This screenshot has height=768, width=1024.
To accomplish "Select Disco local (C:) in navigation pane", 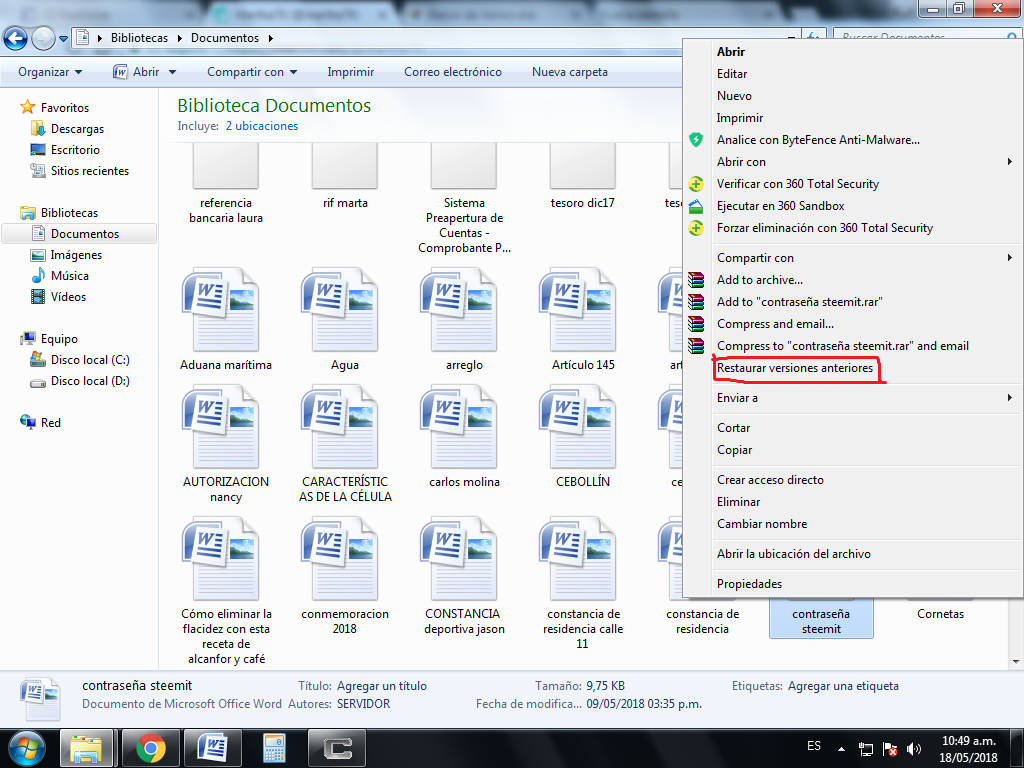I will 89,360.
